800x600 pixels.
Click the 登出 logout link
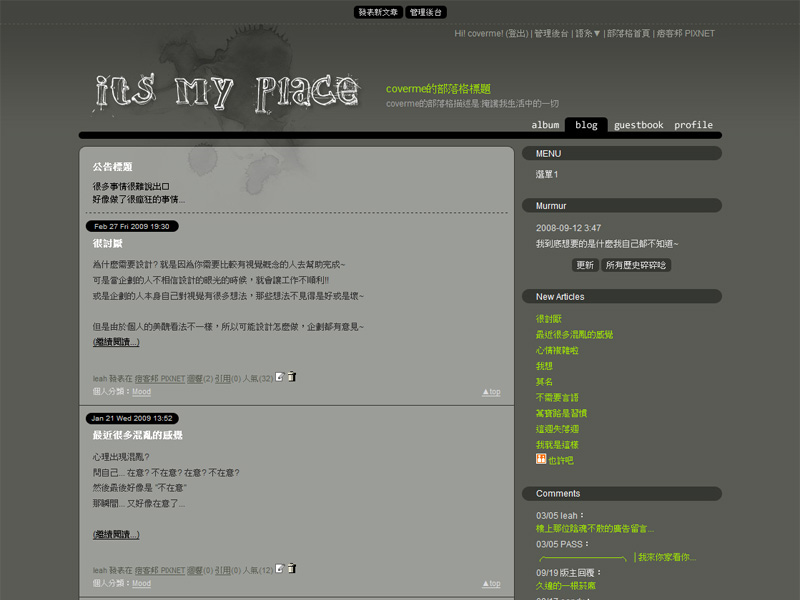[x=517, y=34]
